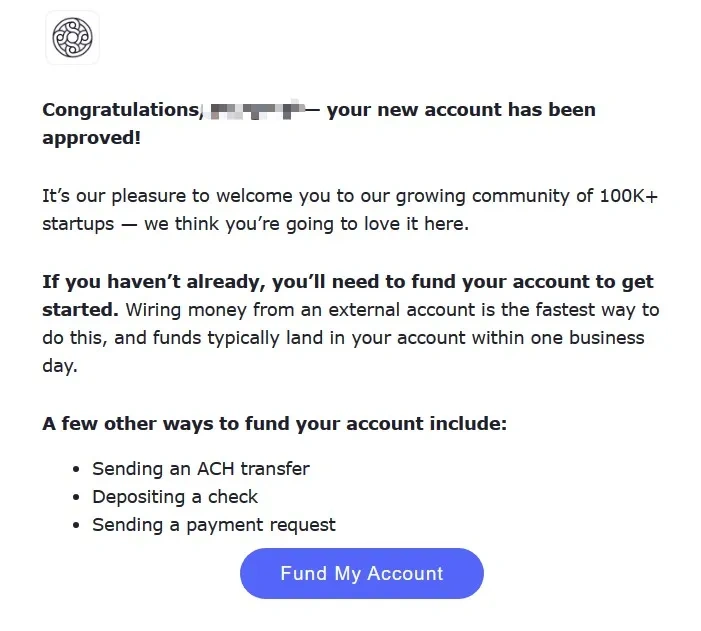Click the bullet point beside Depositing a check
The height and width of the screenshot is (631, 701).
tap(77, 496)
